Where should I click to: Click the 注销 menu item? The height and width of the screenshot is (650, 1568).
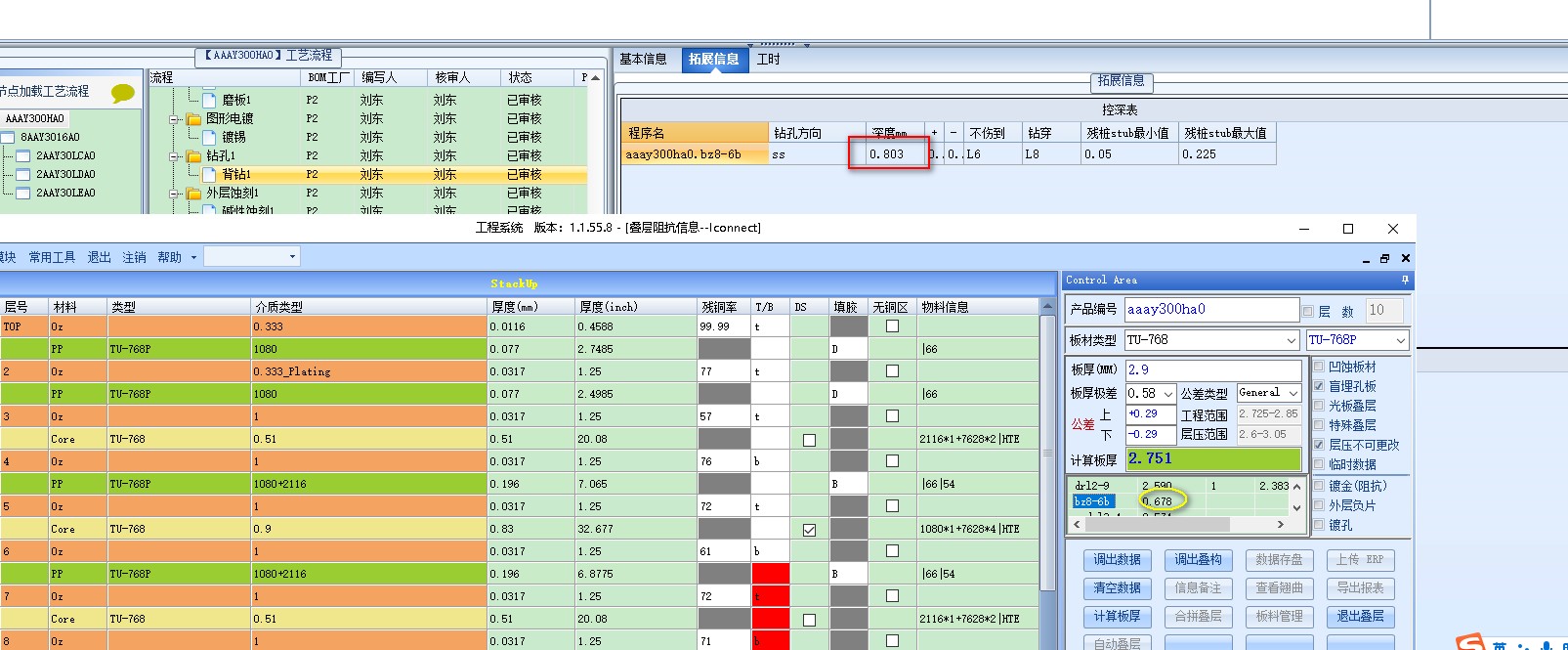pyautogui.click(x=134, y=258)
